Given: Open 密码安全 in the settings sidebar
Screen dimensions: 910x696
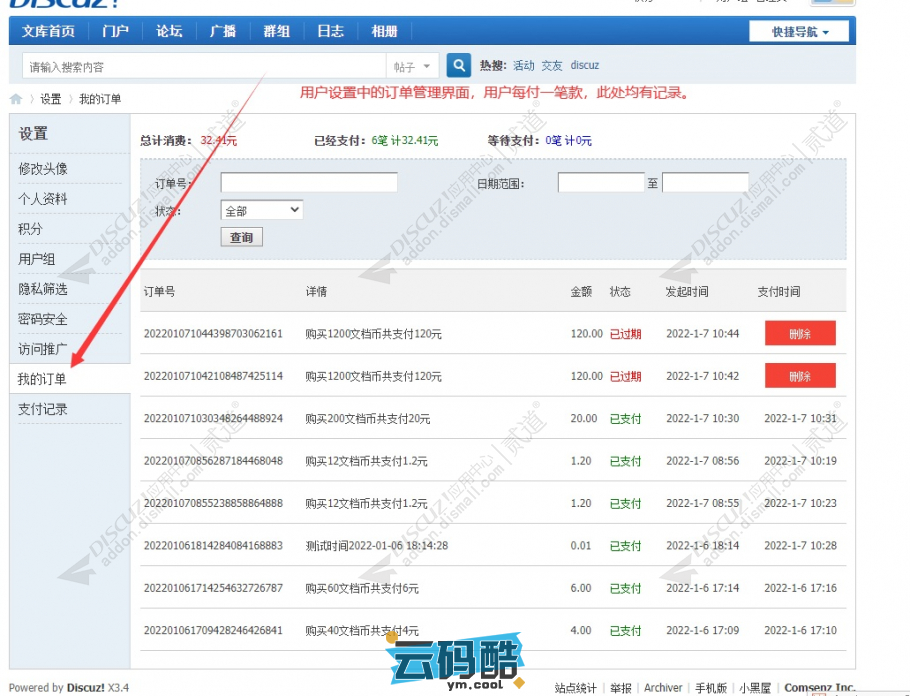Looking at the screenshot, I should click(x=43, y=319).
